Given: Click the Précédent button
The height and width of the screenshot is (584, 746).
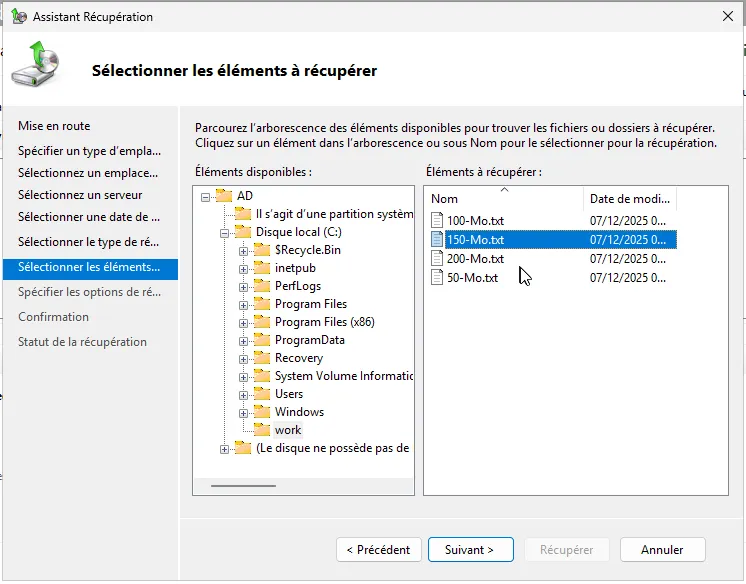Looking at the screenshot, I should tap(378, 550).
